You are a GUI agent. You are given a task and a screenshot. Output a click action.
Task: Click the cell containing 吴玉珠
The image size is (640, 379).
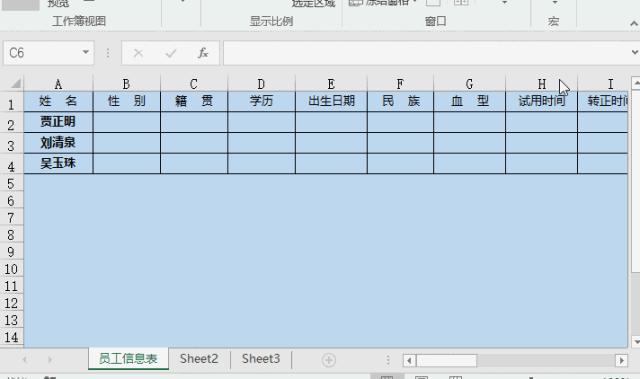click(x=58, y=163)
